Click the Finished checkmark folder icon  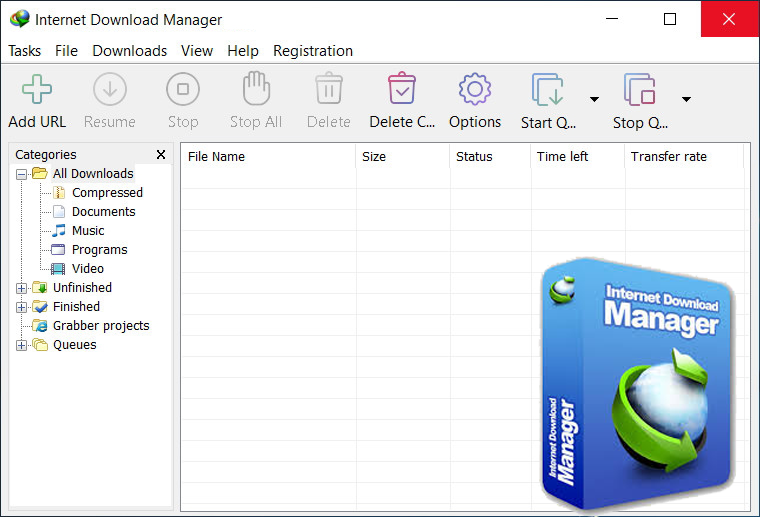coord(40,307)
